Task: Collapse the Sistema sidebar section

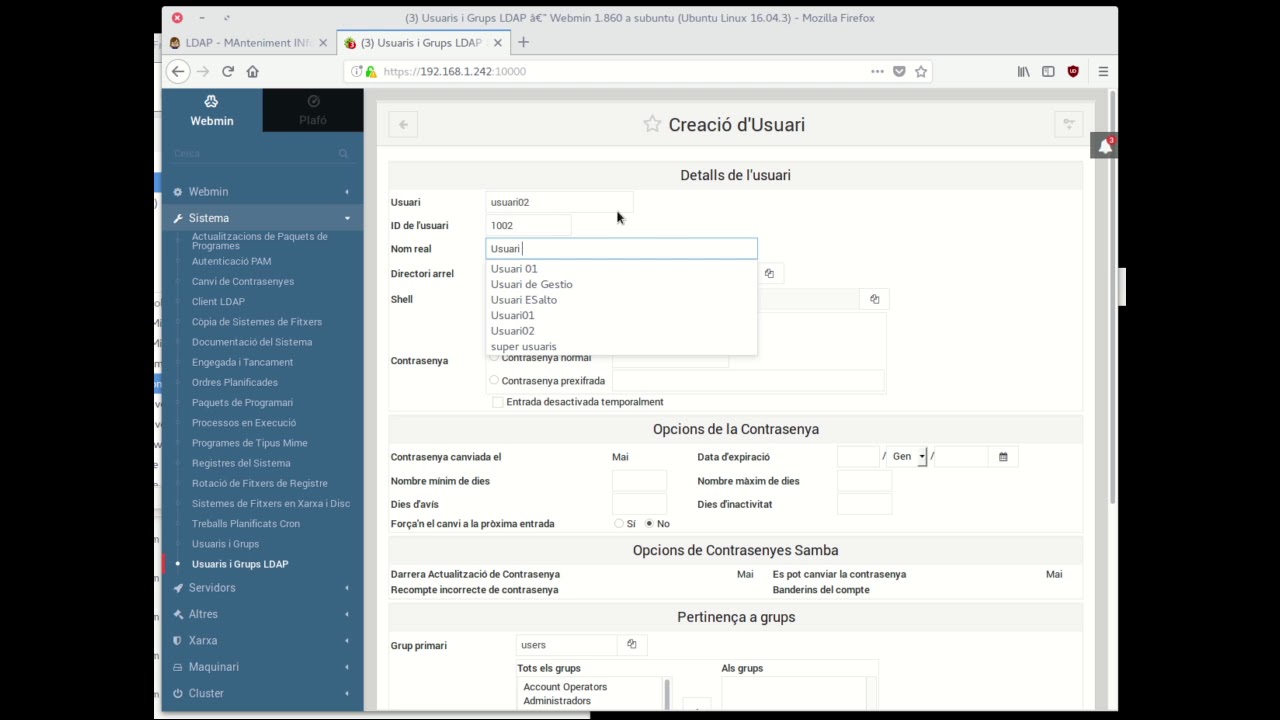Action: [x=263, y=218]
